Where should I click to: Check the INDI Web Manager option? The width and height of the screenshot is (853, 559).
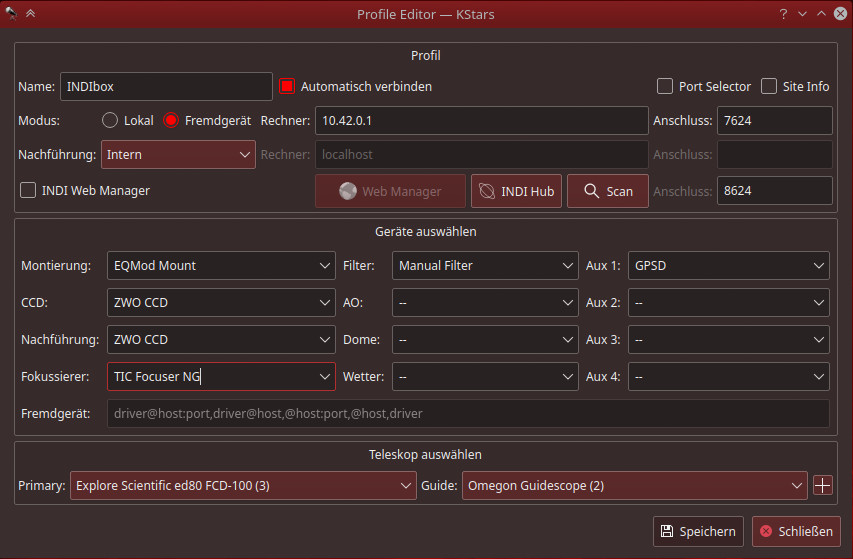click(x=28, y=190)
